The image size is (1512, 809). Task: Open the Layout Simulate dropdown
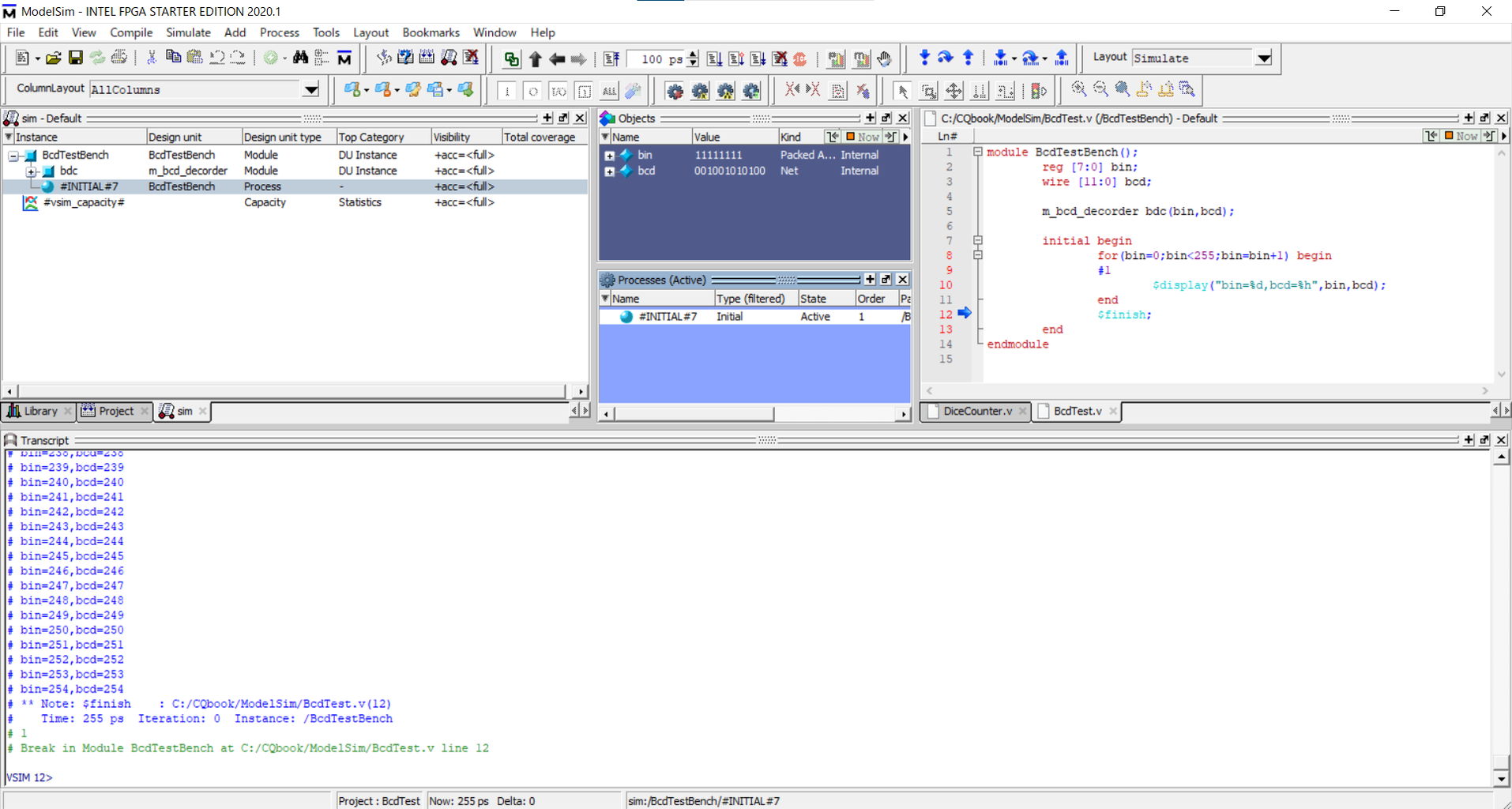click(1264, 58)
